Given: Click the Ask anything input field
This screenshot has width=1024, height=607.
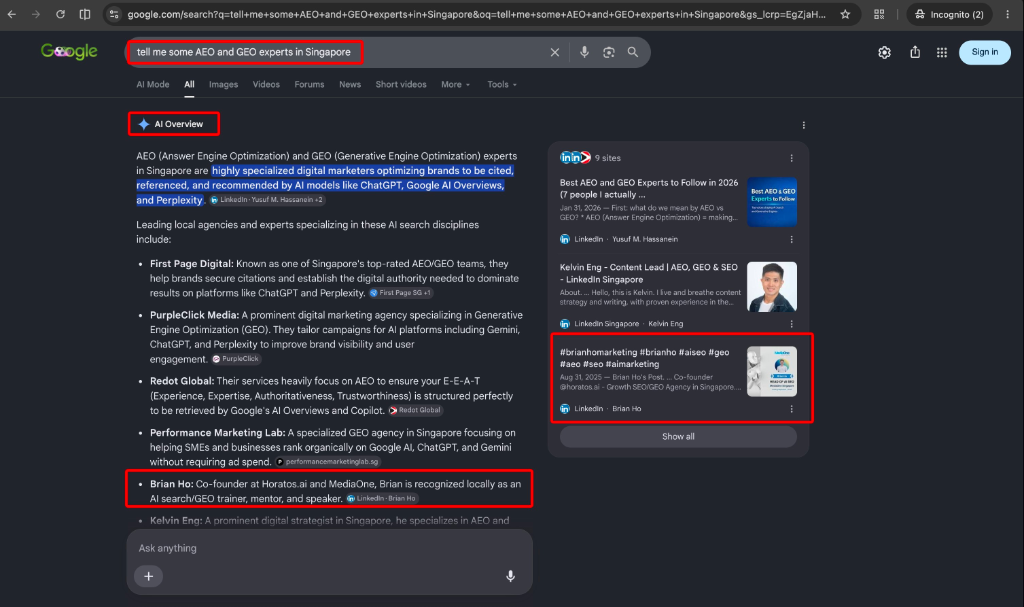Looking at the screenshot, I should [x=329, y=548].
